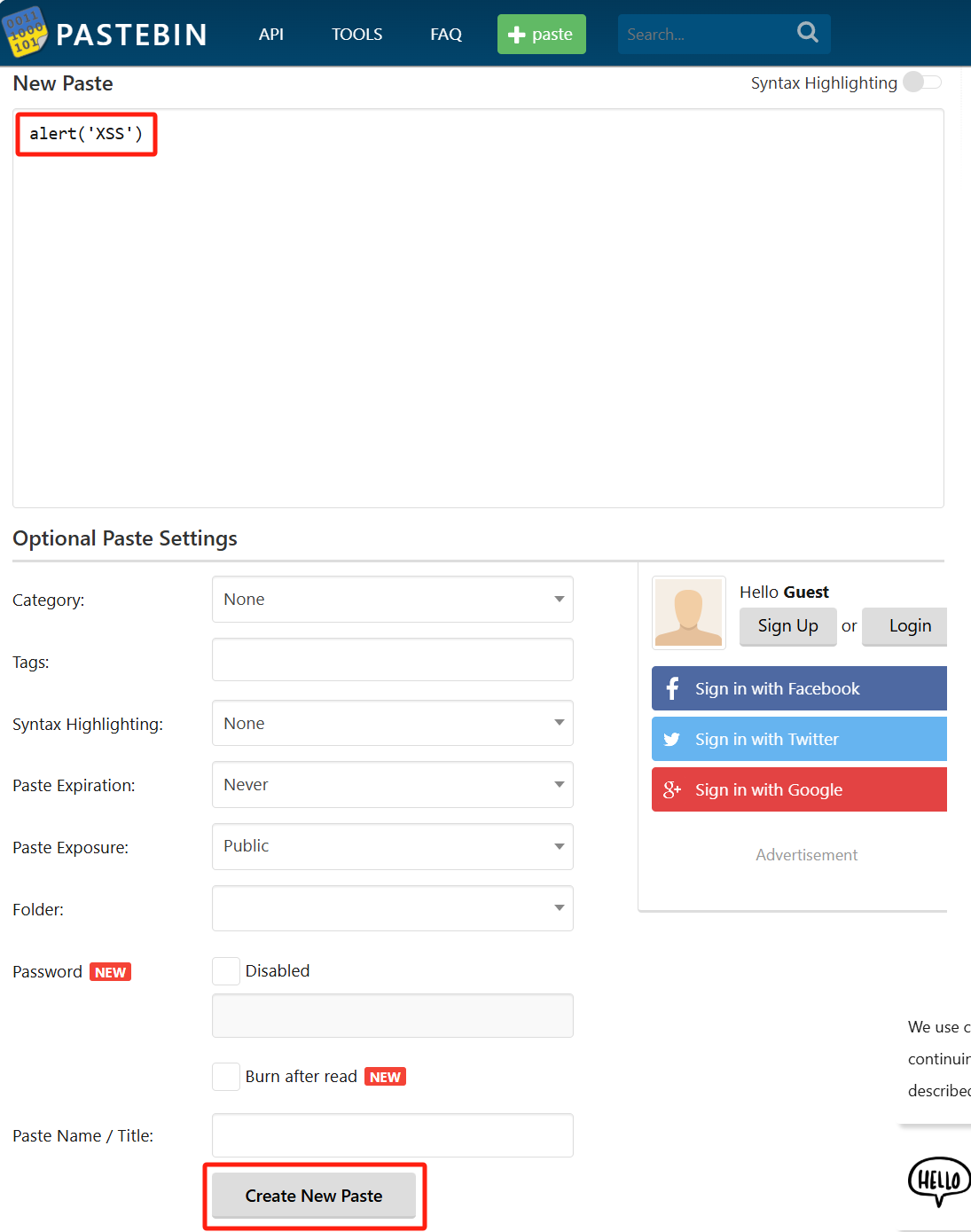This screenshot has width=971, height=1232.
Task: Click the Guest avatar image
Action: pos(688,613)
